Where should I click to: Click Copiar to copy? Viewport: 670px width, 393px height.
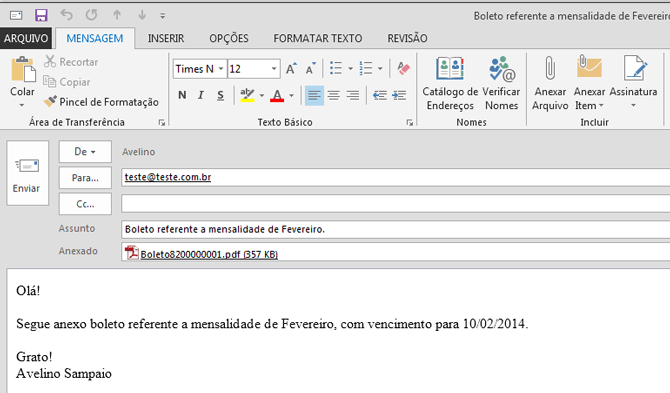click(x=67, y=82)
